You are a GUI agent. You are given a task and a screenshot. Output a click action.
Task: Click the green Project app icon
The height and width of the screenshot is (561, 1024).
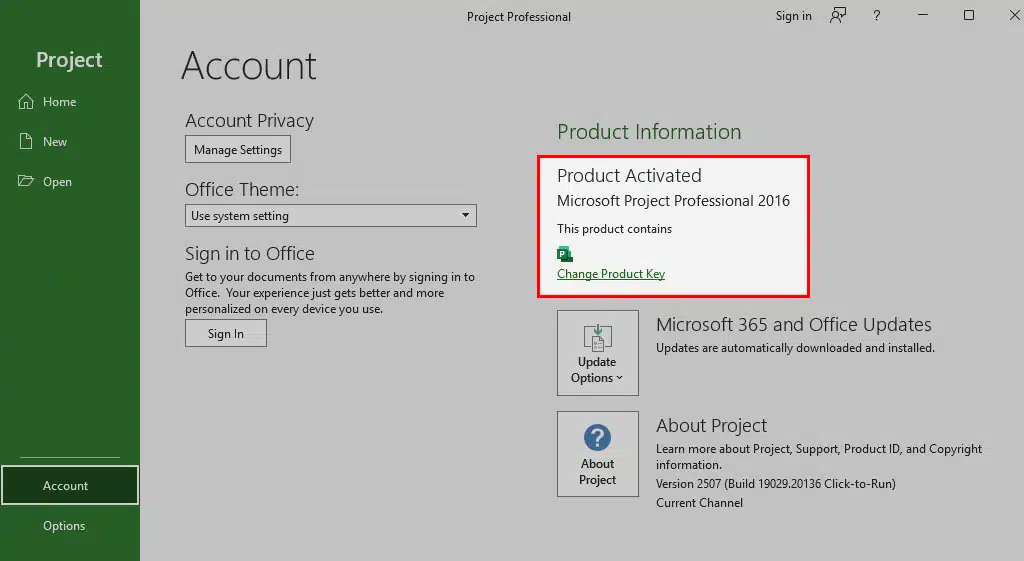point(564,254)
